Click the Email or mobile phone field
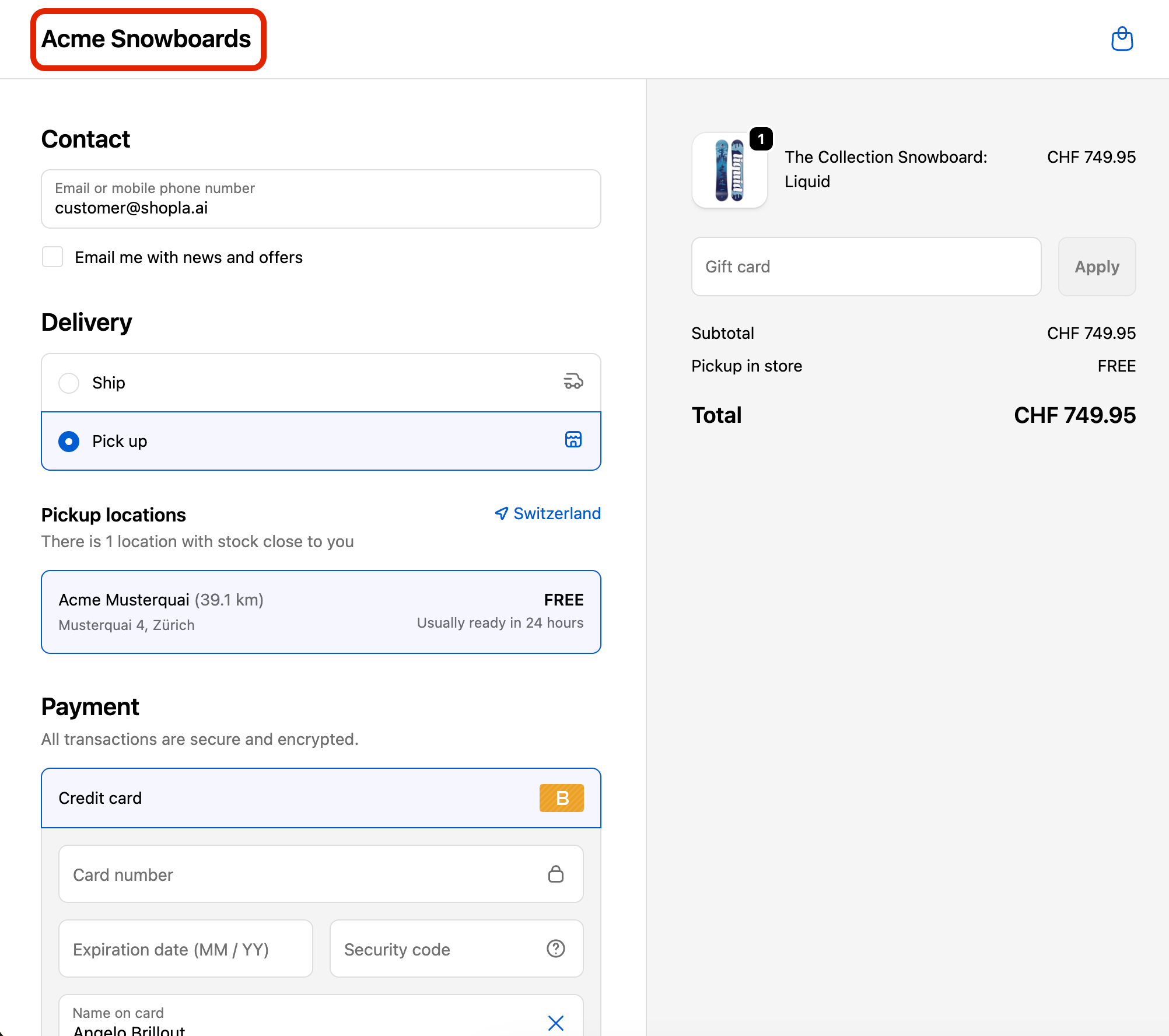This screenshot has width=1169, height=1036. coord(321,199)
